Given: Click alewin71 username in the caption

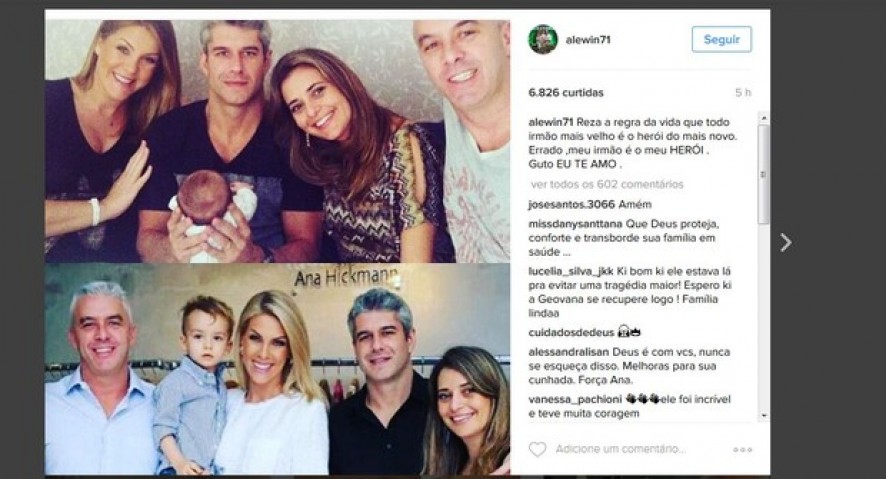Looking at the screenshot, I should point(551,123).
